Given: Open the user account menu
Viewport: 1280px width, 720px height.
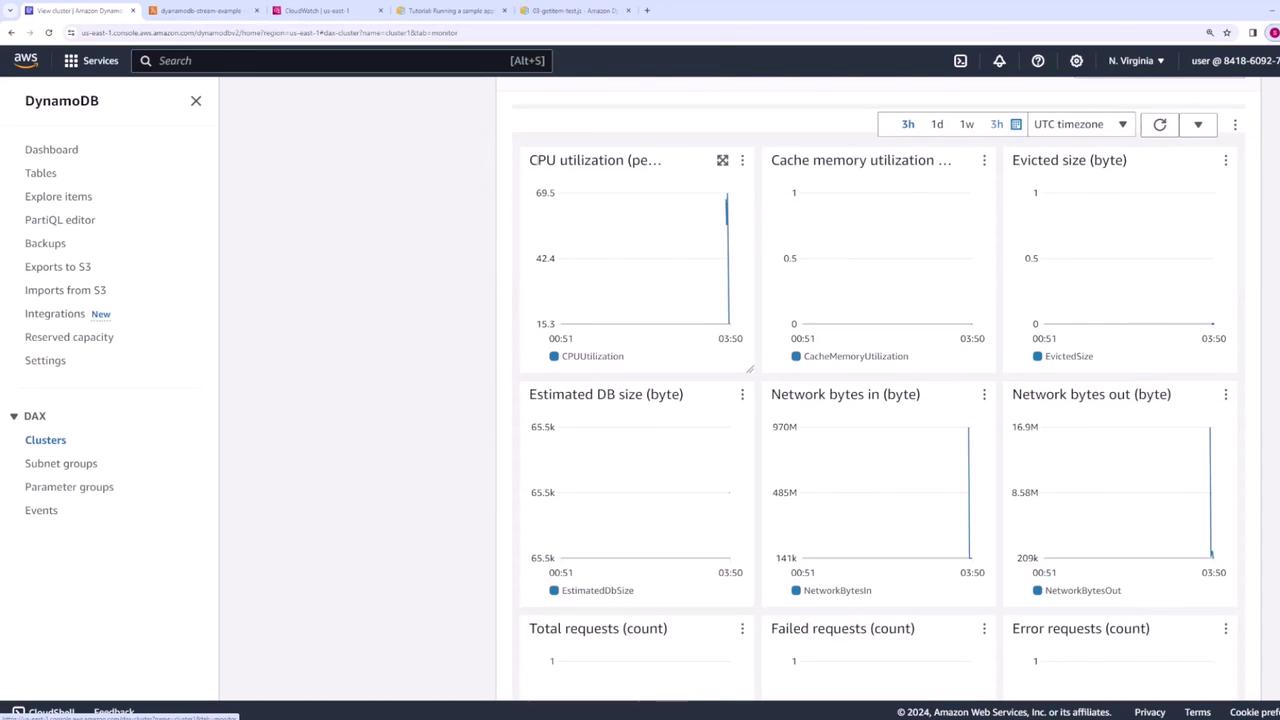Looking at the screenshot, I should click(1236, 61).
